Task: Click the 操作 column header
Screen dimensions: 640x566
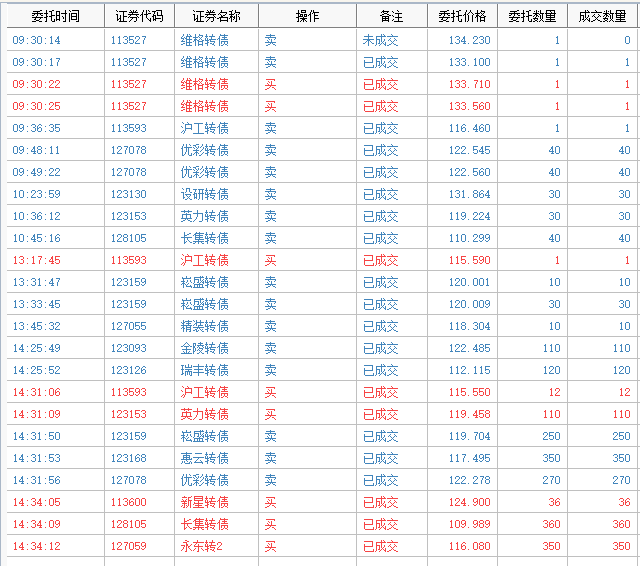Action: (x=307, y=16)
